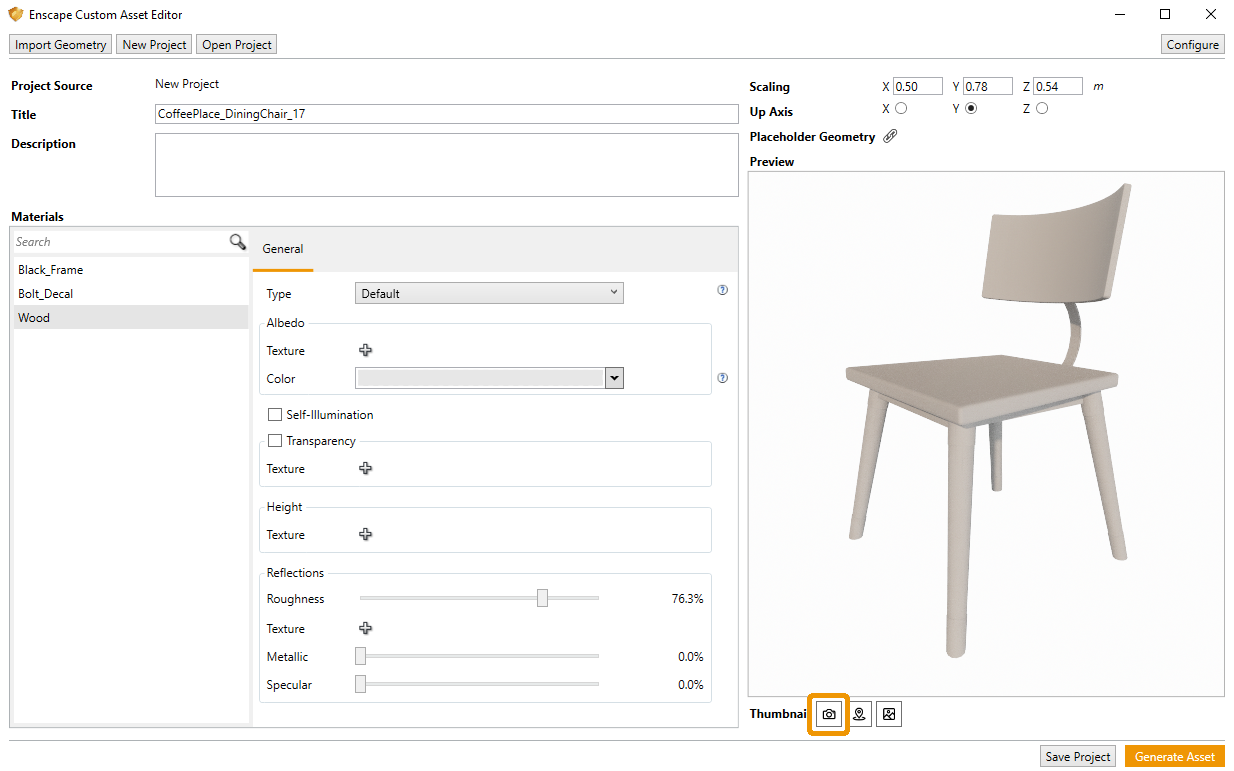
Task: Click the Generate Asset button
Action: click(1174, 756)
